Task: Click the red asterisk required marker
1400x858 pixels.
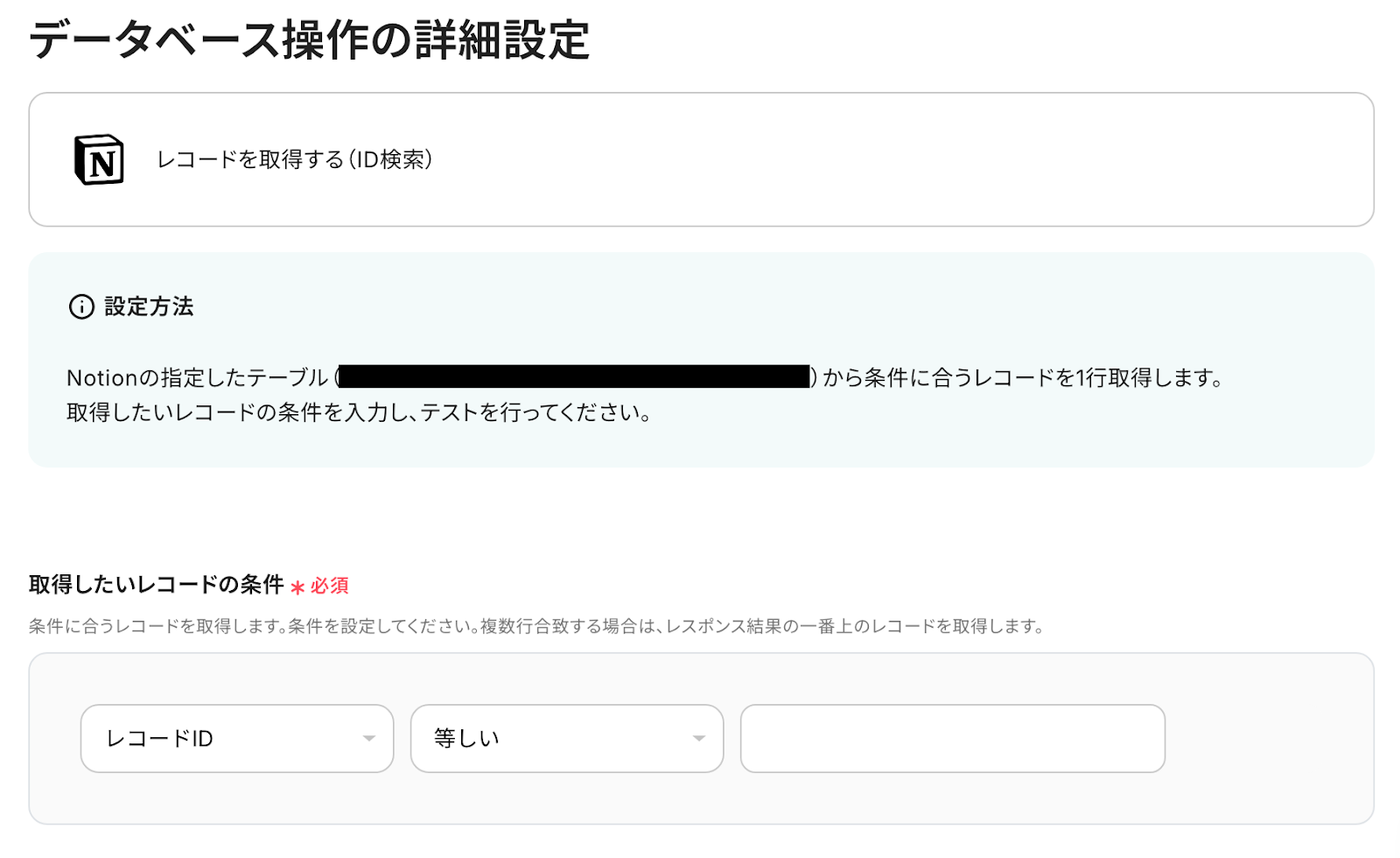Action: coord(297,587)
